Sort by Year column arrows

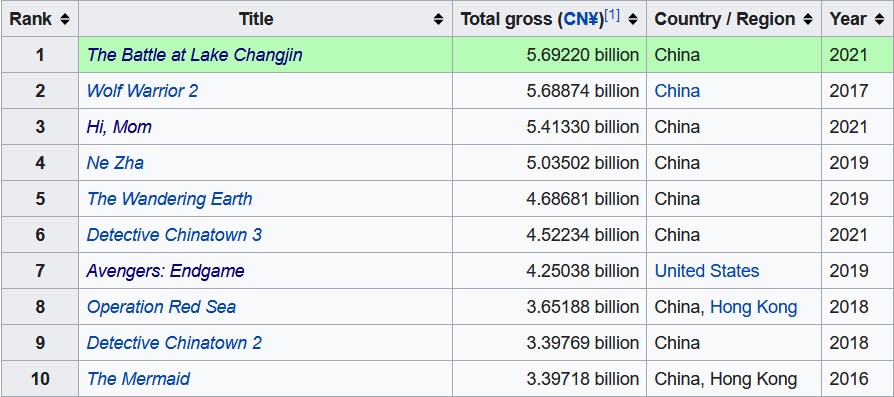pyautogui.click(x=879, y=19)
